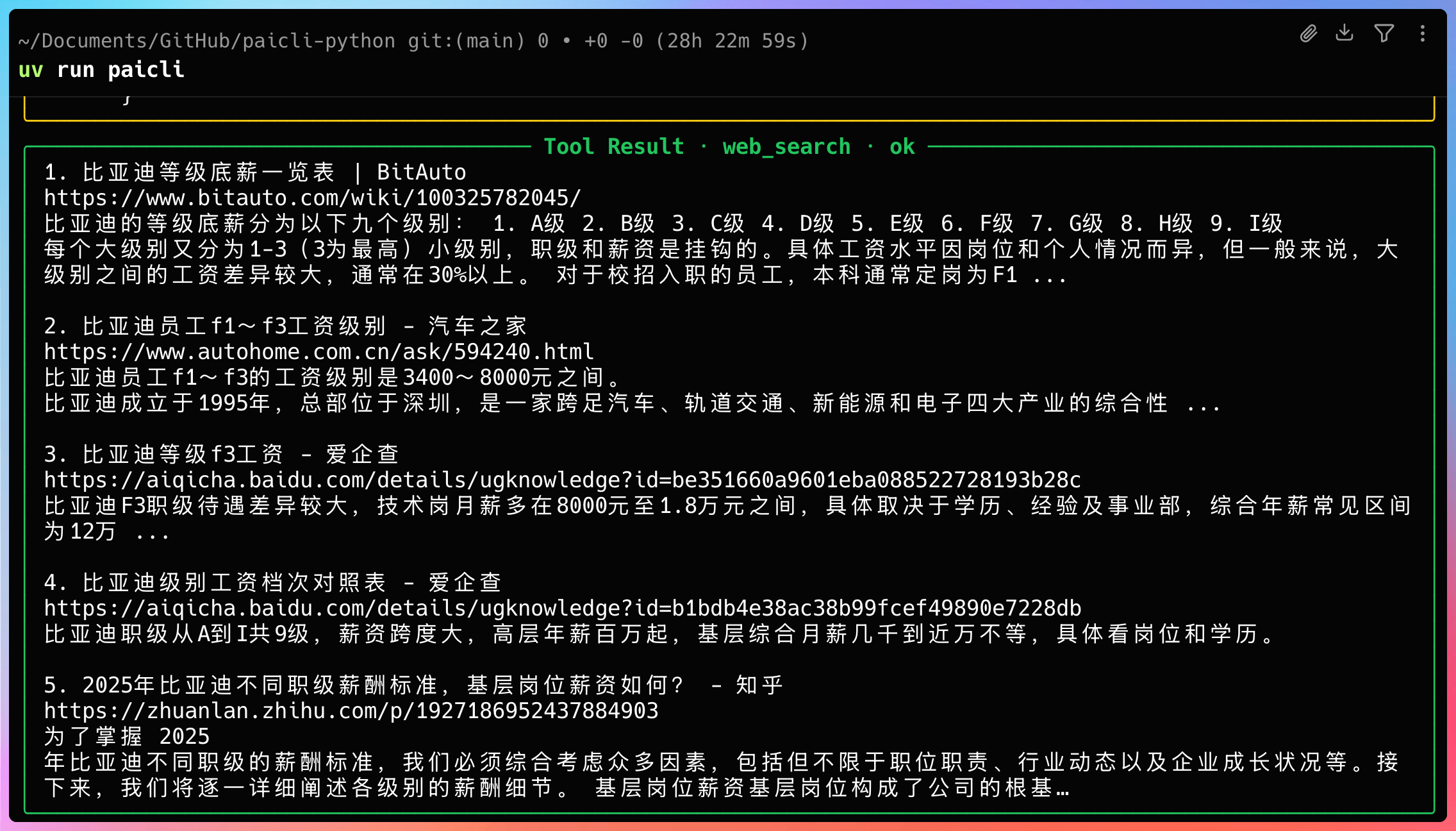1456x831 pixels.
Task: Click the line listing A级 through I级
Action: point(663,223)
